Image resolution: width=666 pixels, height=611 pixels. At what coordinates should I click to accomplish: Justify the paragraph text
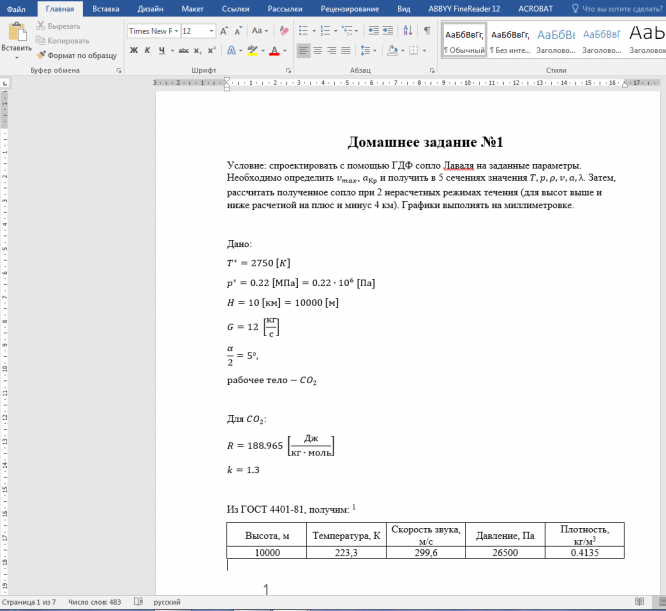[x=346, y=51]
